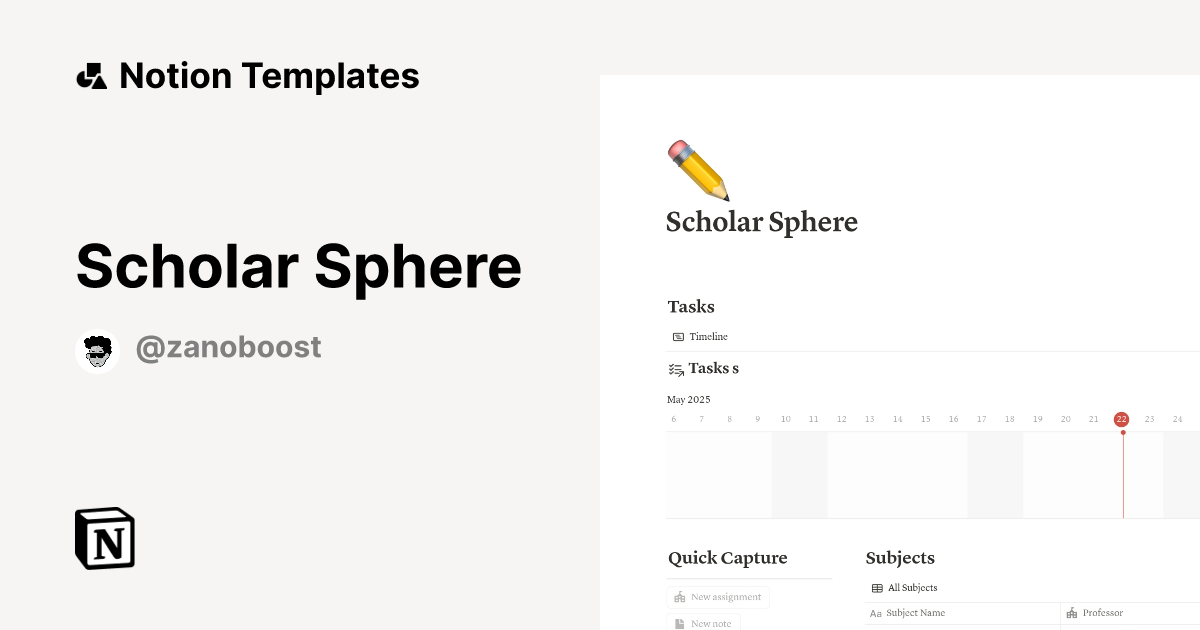Click the icon on the New assignment button
This screenshot has width=1200, height=630.
tap(679, 596)
